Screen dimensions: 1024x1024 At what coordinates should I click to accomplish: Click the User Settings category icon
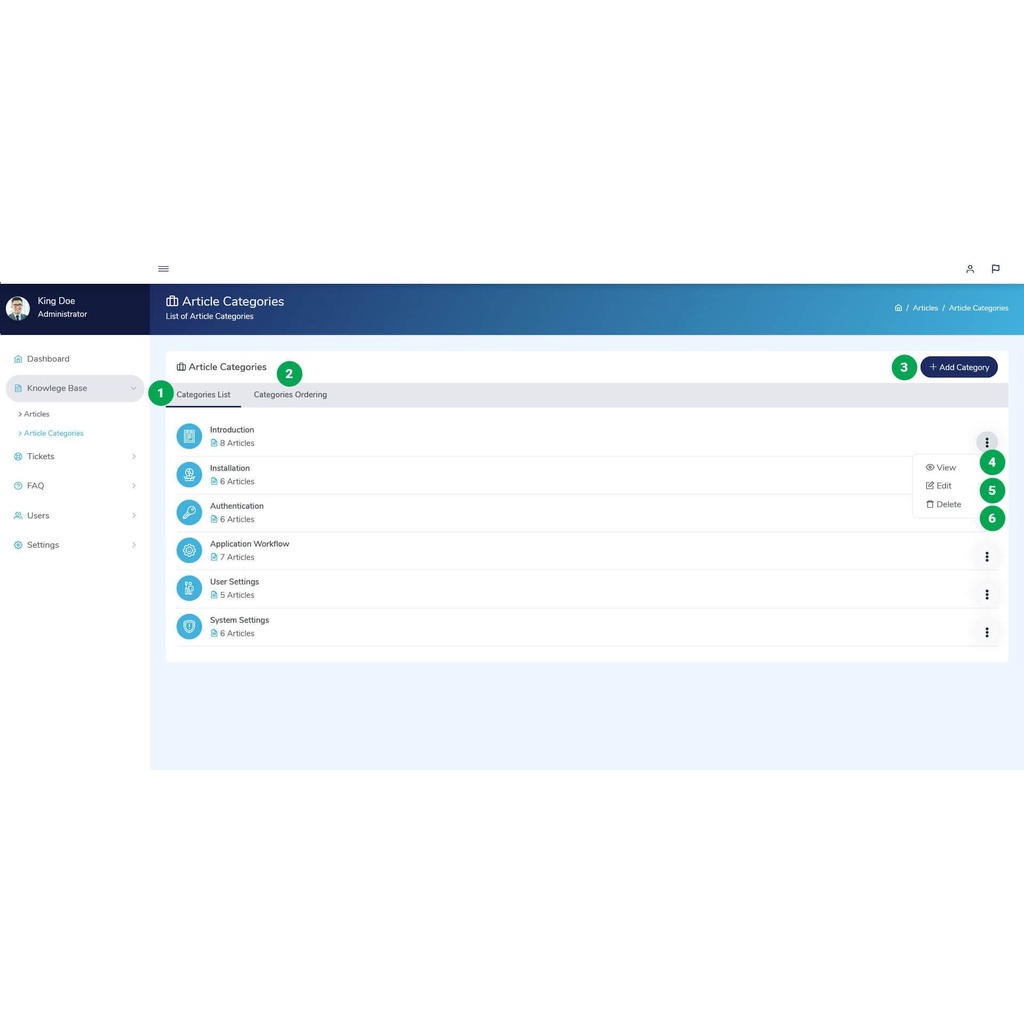[189, 588]
